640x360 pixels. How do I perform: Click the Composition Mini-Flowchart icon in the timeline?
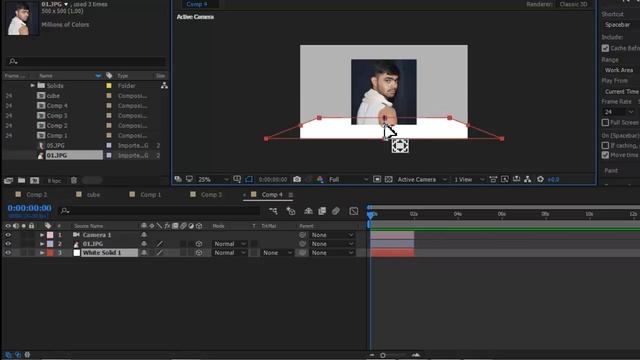273,211
